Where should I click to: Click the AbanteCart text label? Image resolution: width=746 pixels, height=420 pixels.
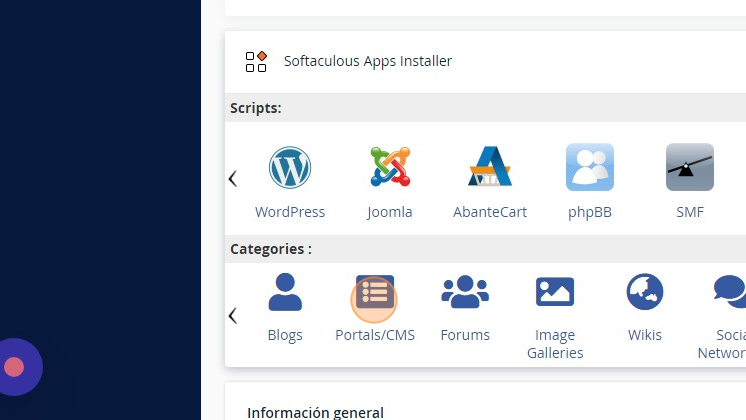[x=490, y=212]
